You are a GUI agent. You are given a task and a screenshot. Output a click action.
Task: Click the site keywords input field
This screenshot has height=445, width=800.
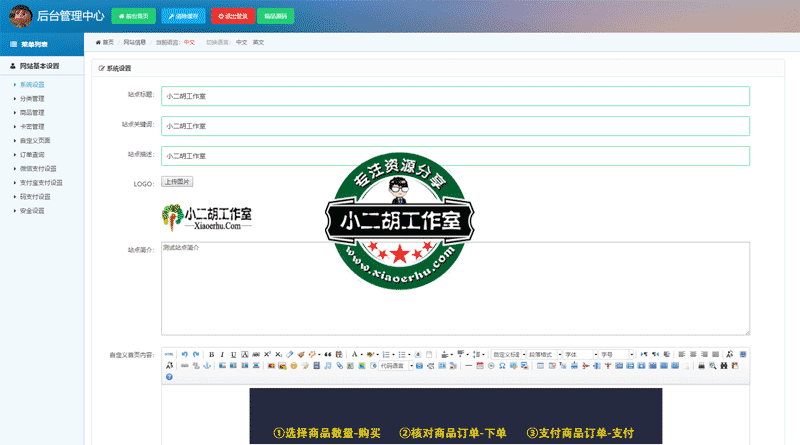coord(456,126)
